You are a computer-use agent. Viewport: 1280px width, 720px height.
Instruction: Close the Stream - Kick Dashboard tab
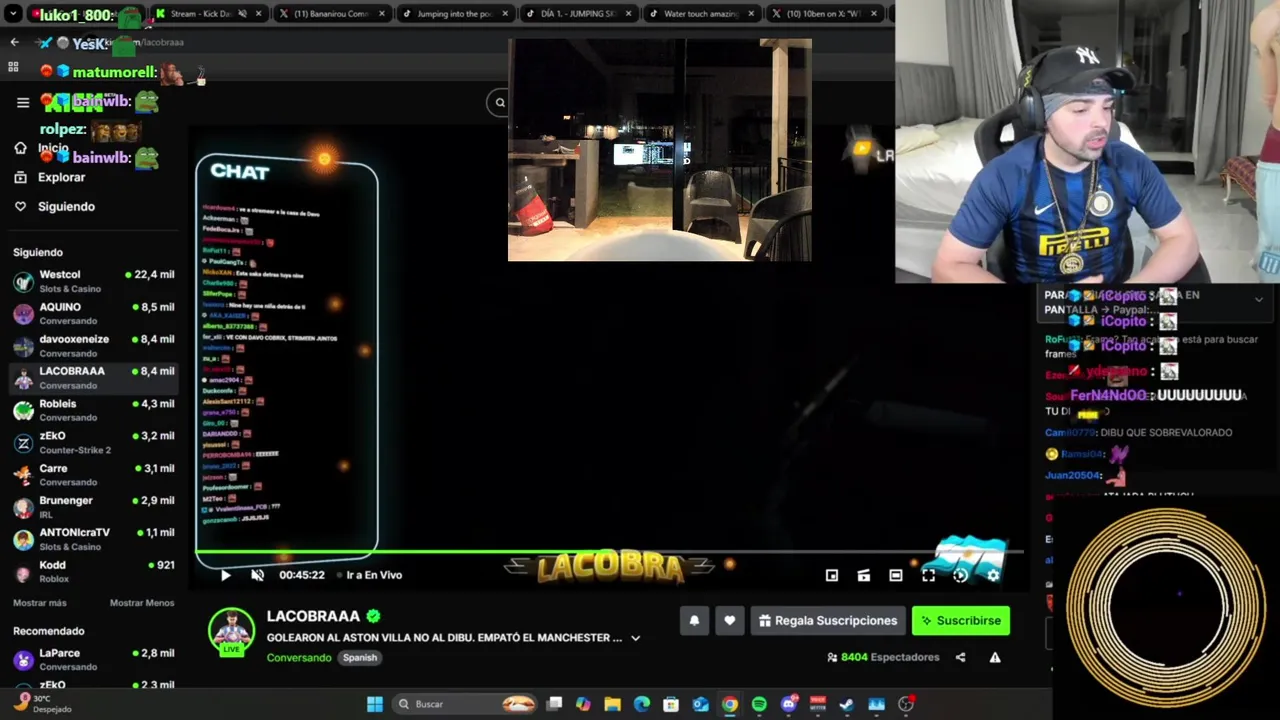click(x=258, y=14)
